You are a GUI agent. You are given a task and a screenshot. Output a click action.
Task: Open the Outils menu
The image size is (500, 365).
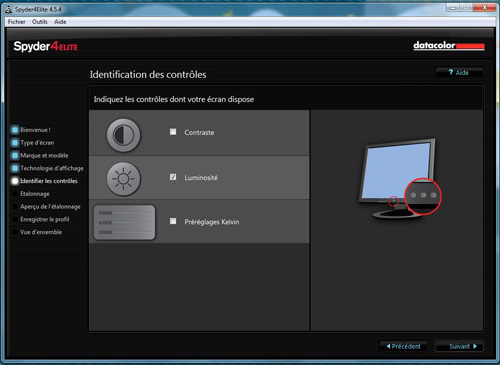pos(40,22)
